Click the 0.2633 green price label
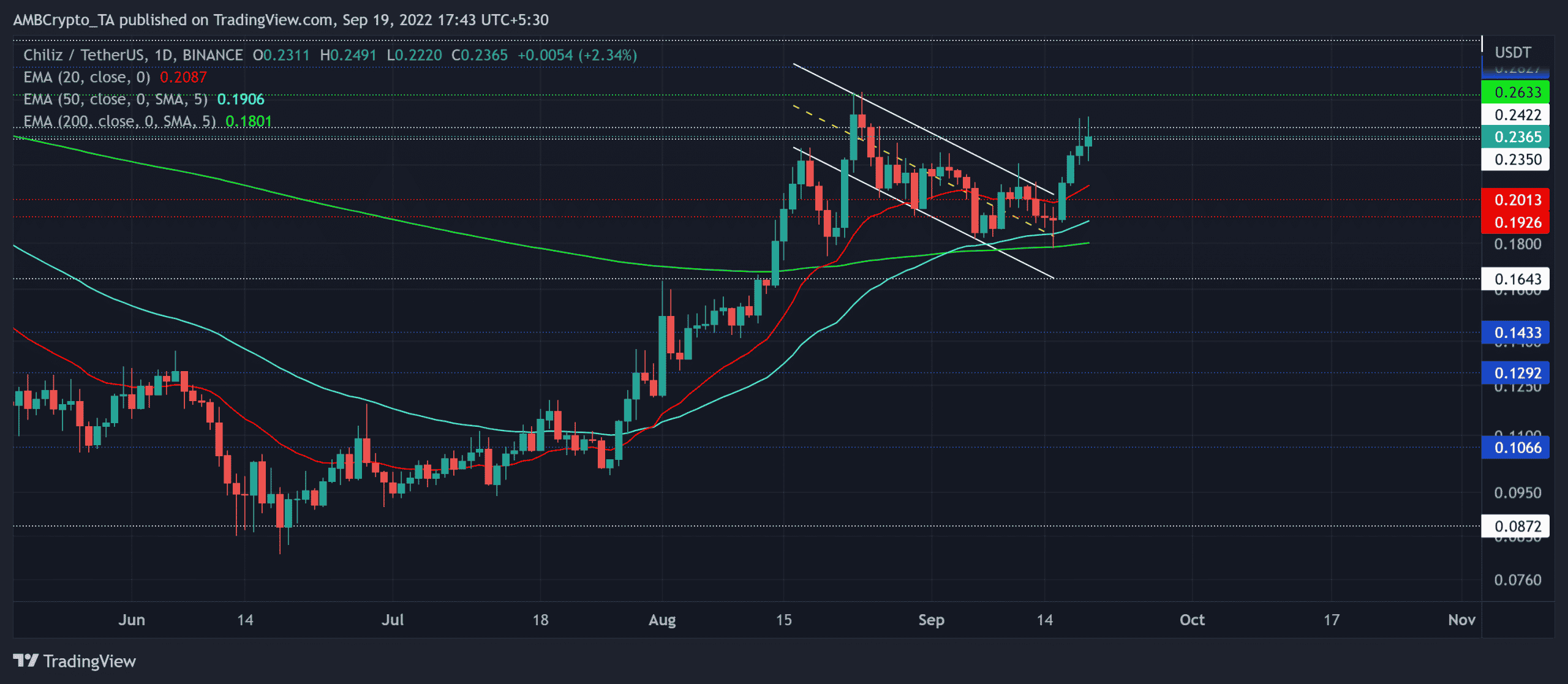 1515,92
